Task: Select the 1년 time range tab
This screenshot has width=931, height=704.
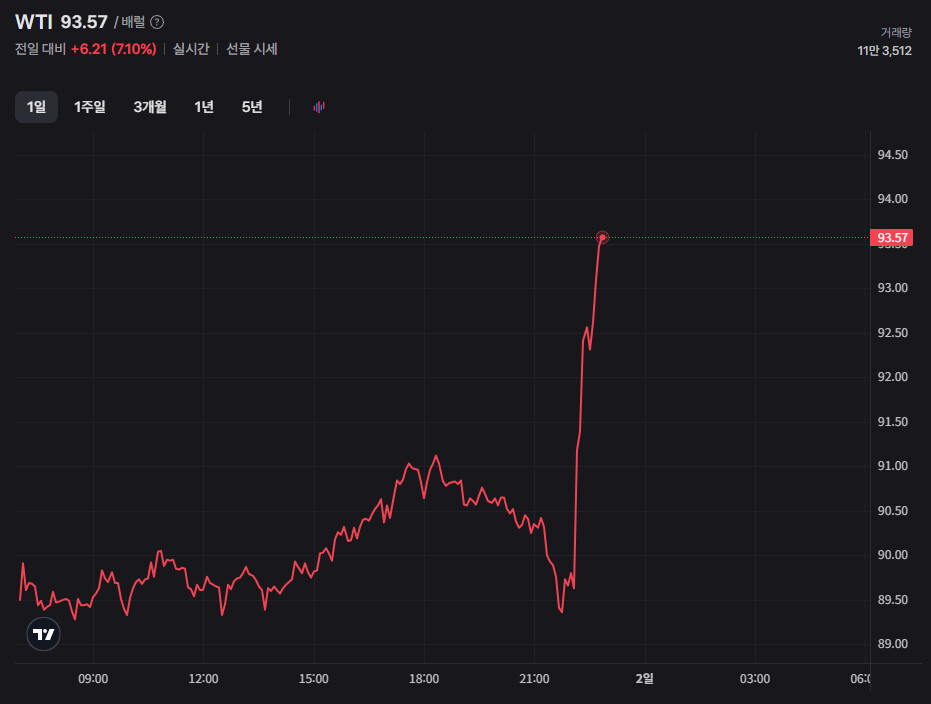Action: [x=204, y=107]
